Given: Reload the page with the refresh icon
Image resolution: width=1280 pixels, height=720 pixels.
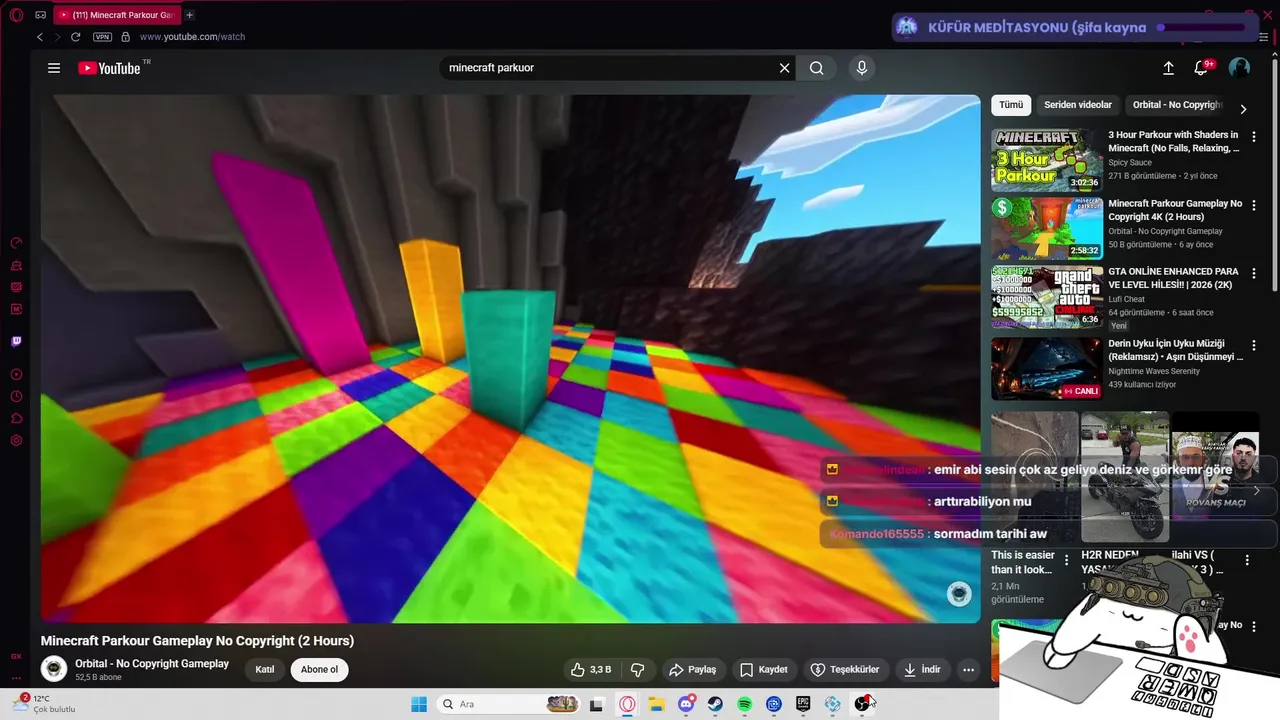Looking at the screenshot, I should pos(75,37).
